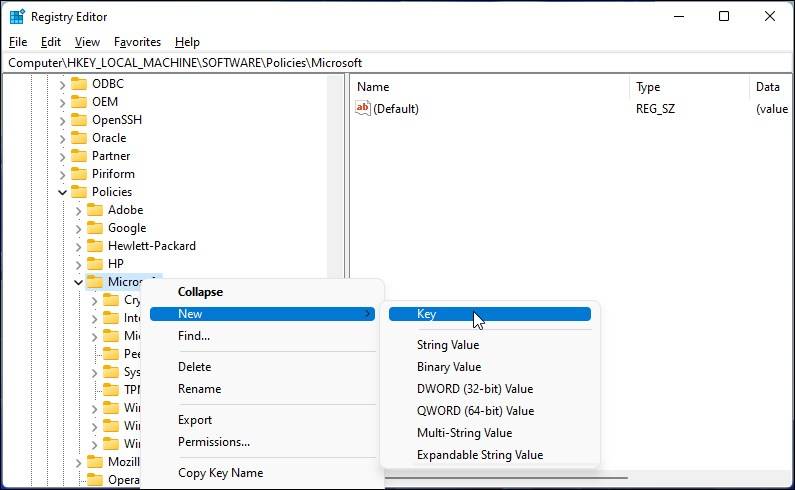
Task: Open the Help menu
Action: [187, 42]
